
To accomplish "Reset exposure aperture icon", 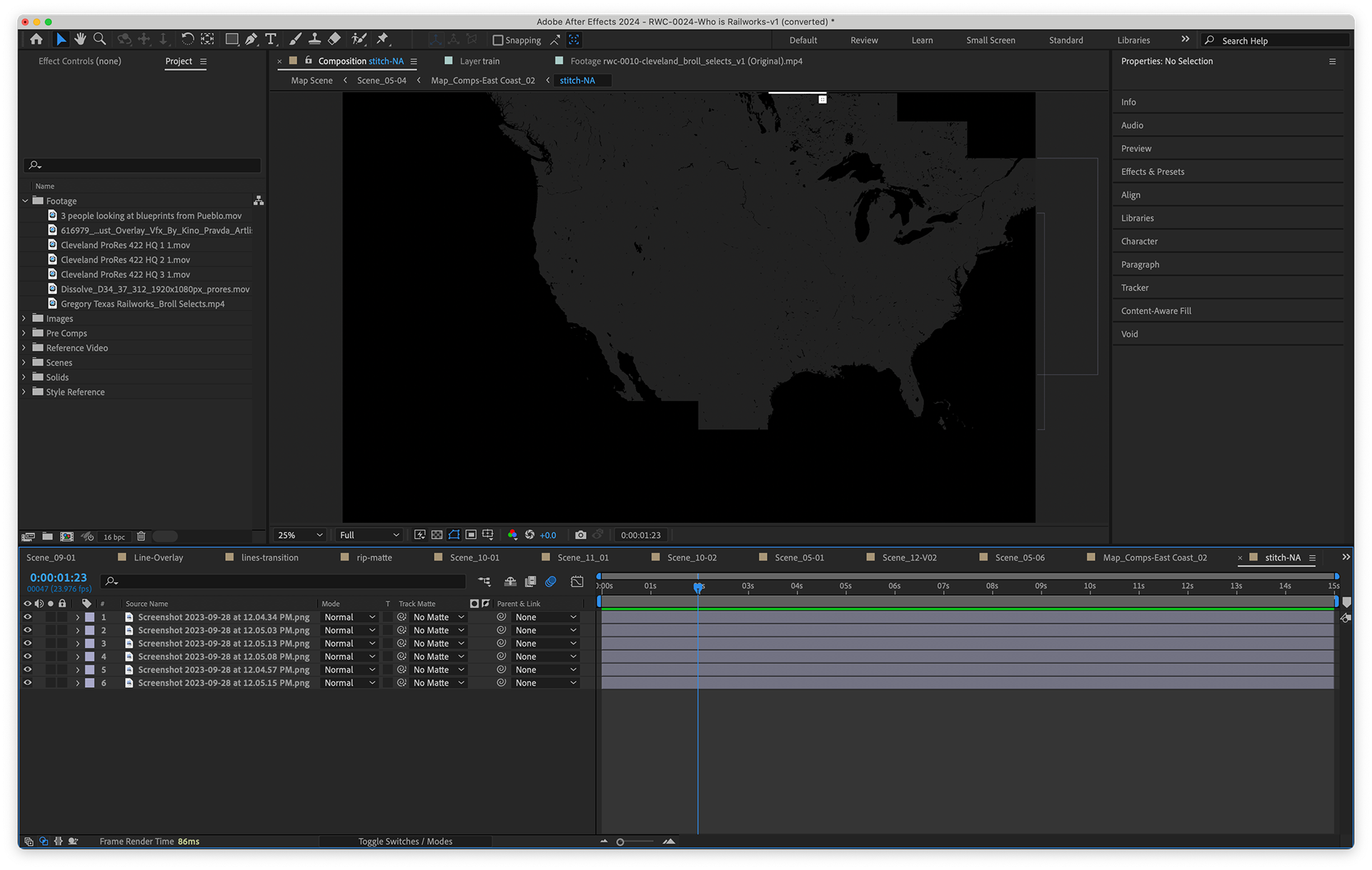I will 530,535.
